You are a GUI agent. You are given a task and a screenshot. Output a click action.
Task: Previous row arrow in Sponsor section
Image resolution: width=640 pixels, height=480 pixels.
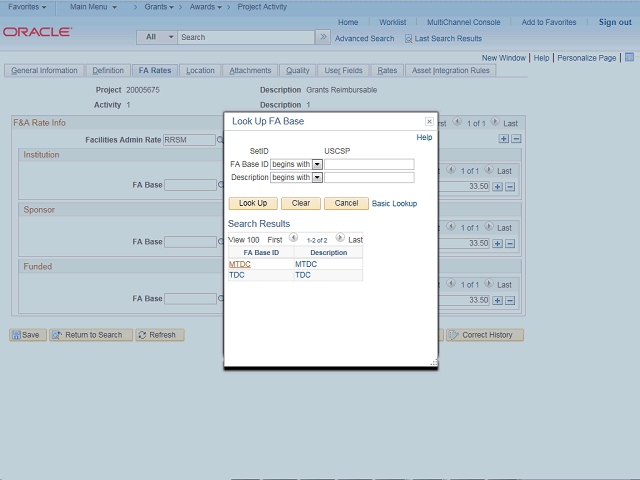tap(451, 226)
